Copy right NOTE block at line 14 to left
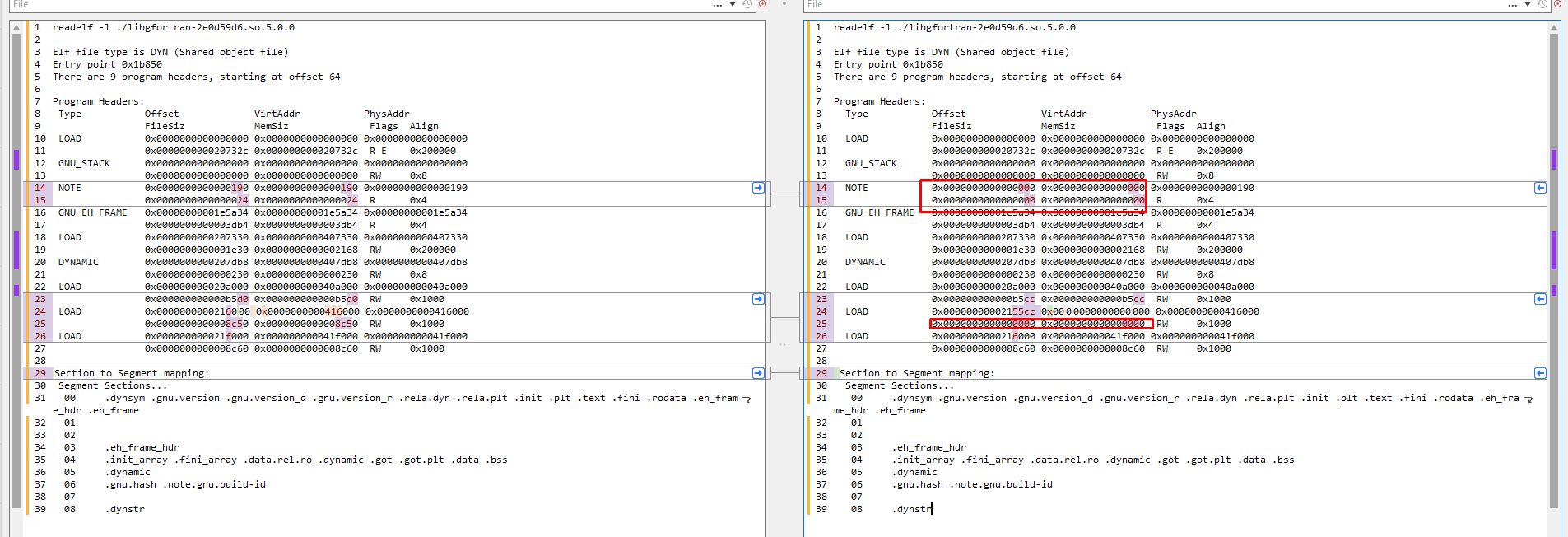 (x=1540, y=188)
